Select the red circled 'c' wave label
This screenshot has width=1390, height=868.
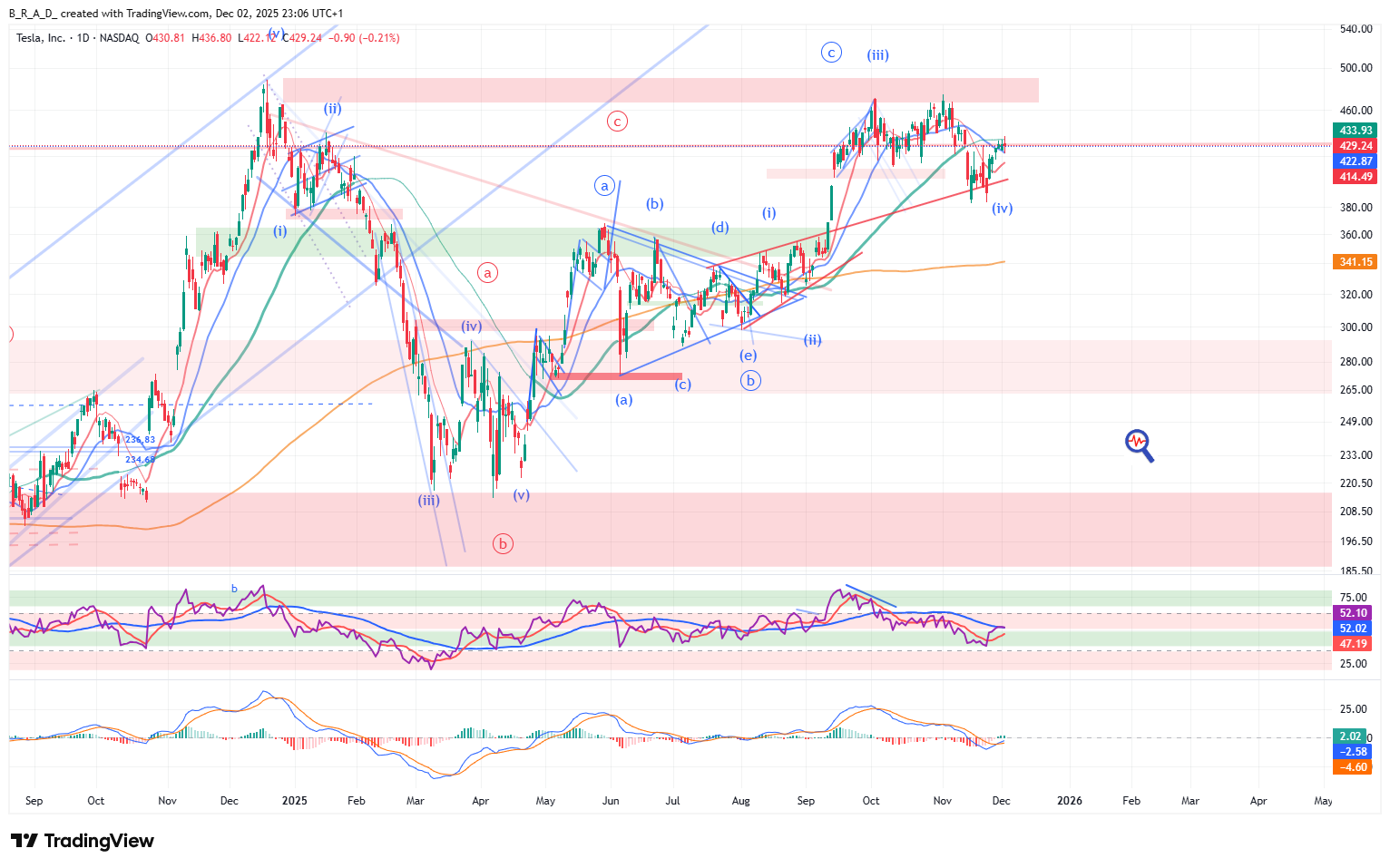(617, 122)
